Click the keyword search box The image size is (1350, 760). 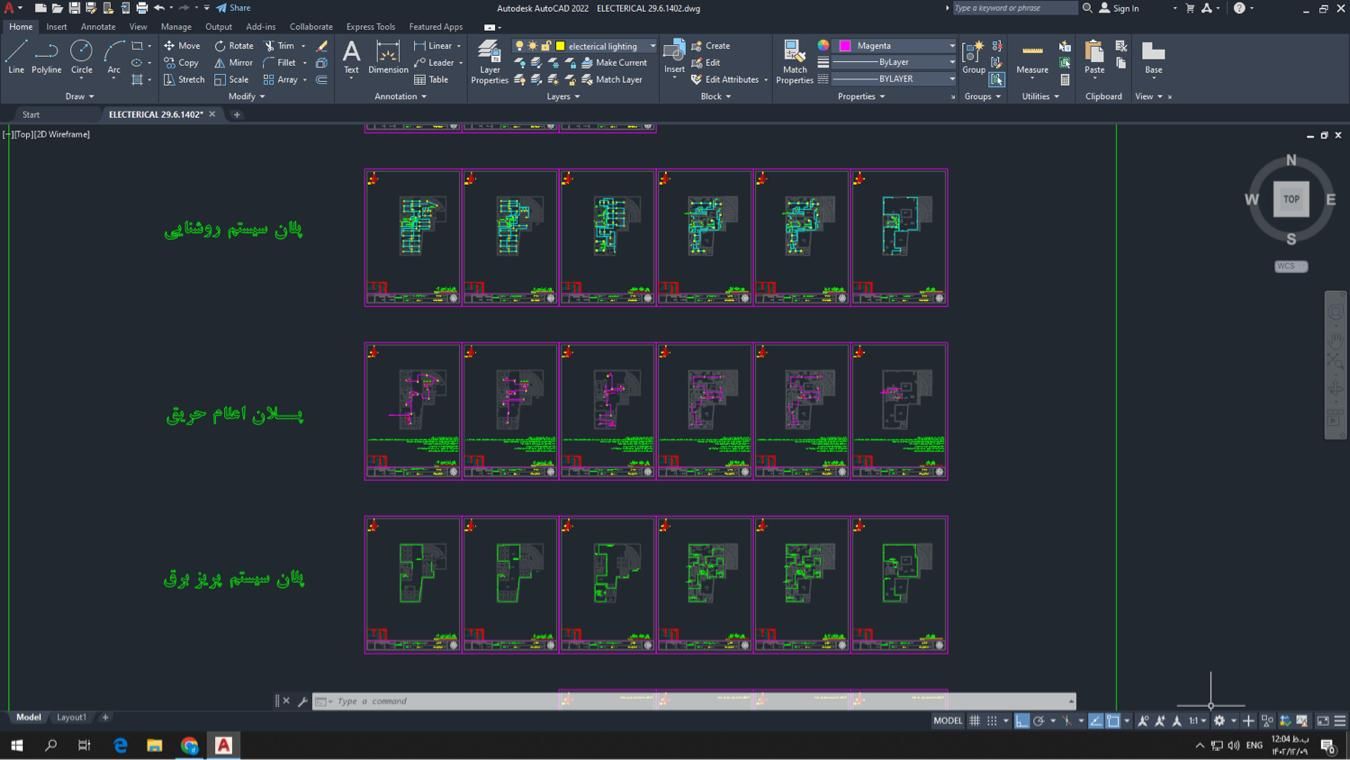tap(1015, 8)
